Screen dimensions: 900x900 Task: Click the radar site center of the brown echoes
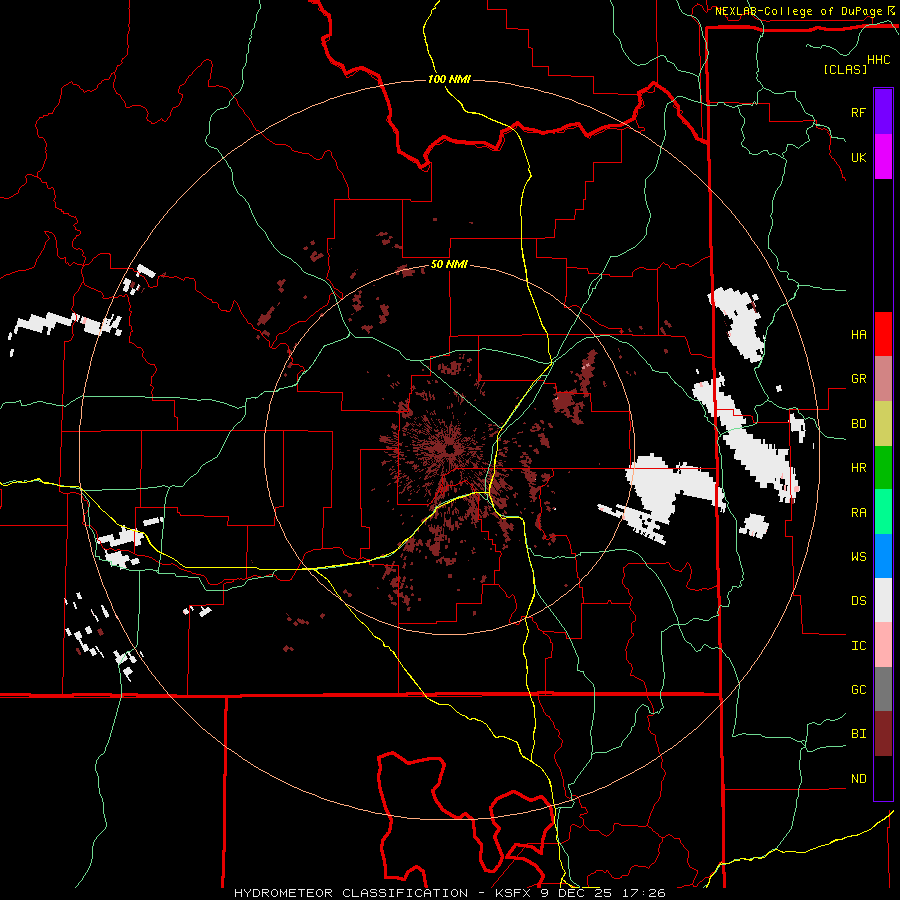[450, 448]
